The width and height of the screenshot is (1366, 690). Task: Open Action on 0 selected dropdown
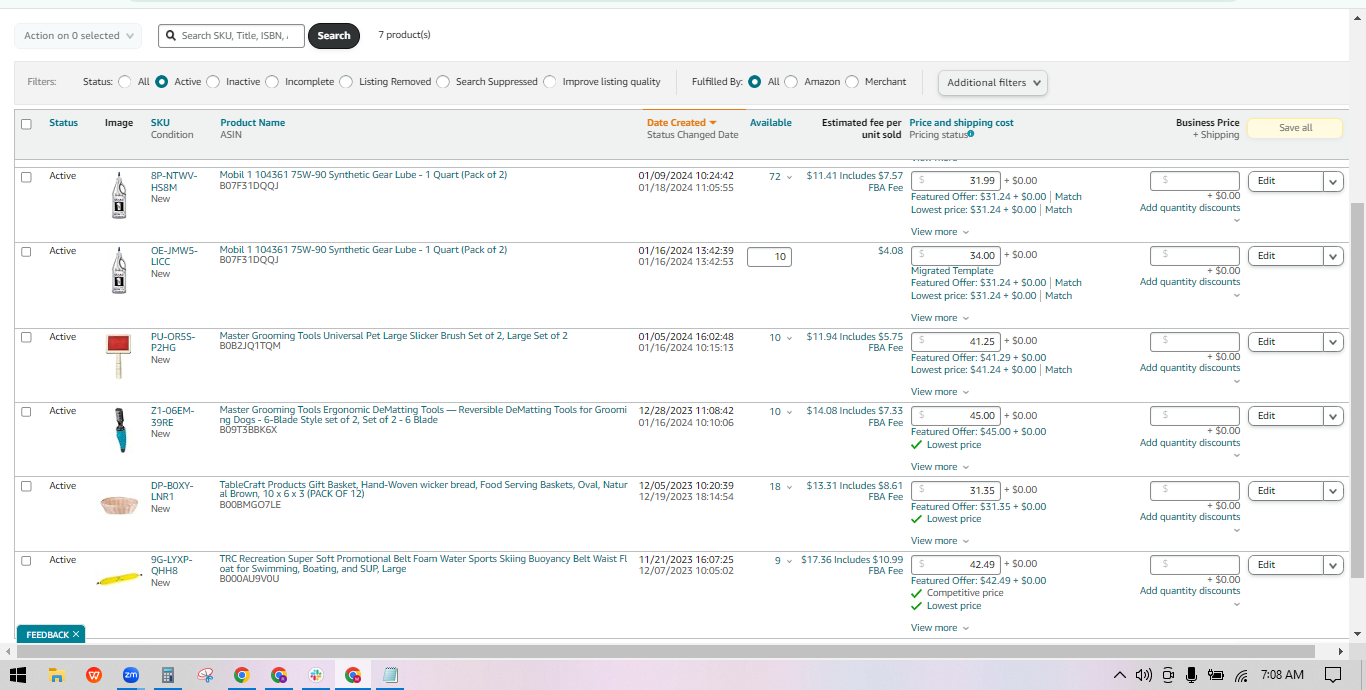[78, 36]
